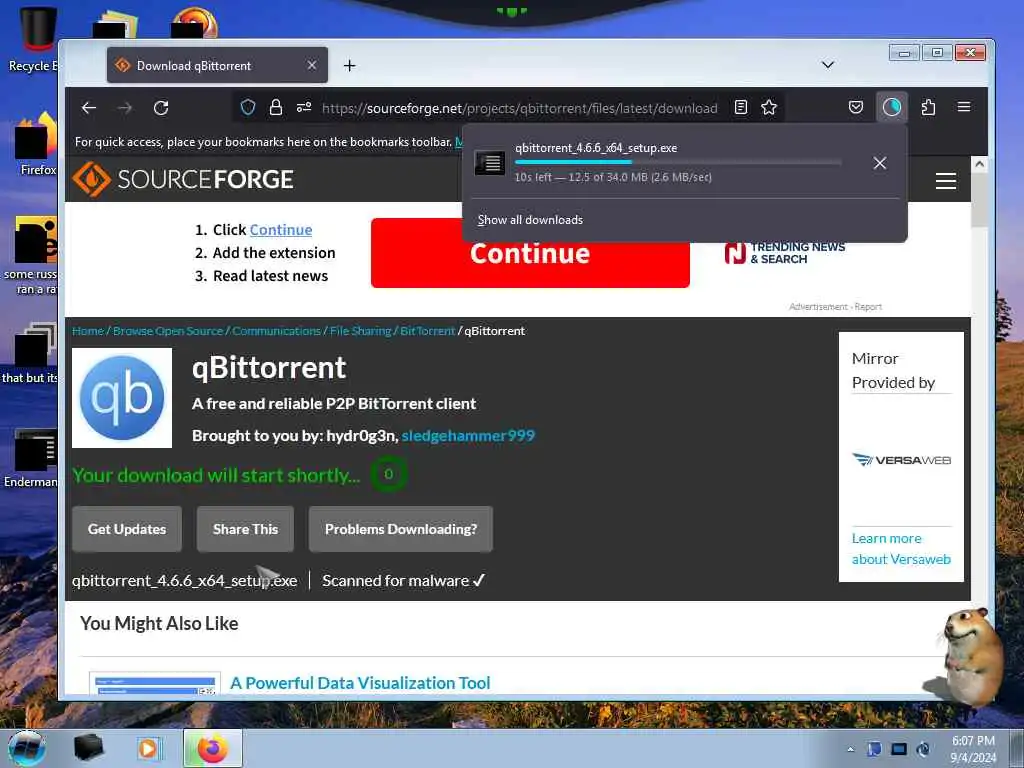This screenshot has height=768, width=1024.
Task: Click the Trending News & Search logo
Action: point(784,253)
